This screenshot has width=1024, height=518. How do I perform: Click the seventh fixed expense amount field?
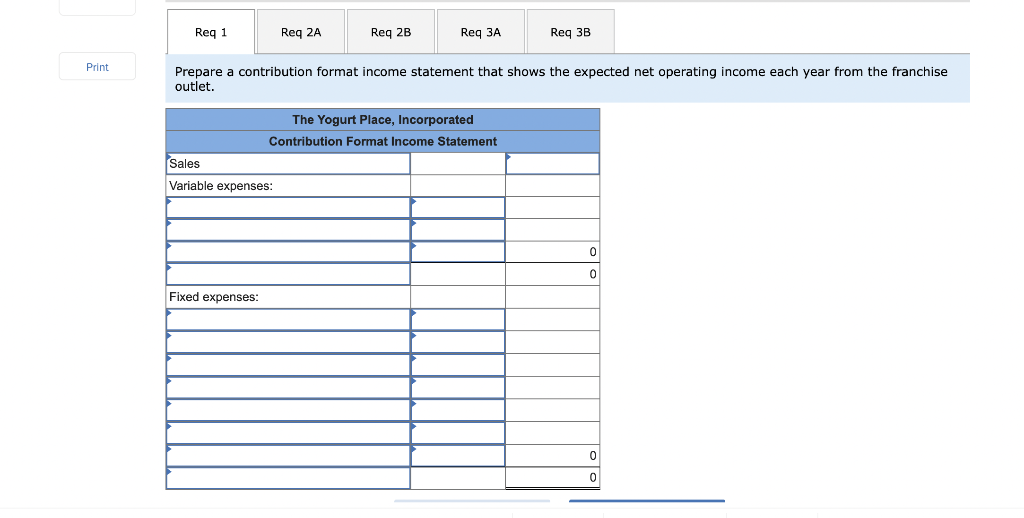click(x=458, y=455)
